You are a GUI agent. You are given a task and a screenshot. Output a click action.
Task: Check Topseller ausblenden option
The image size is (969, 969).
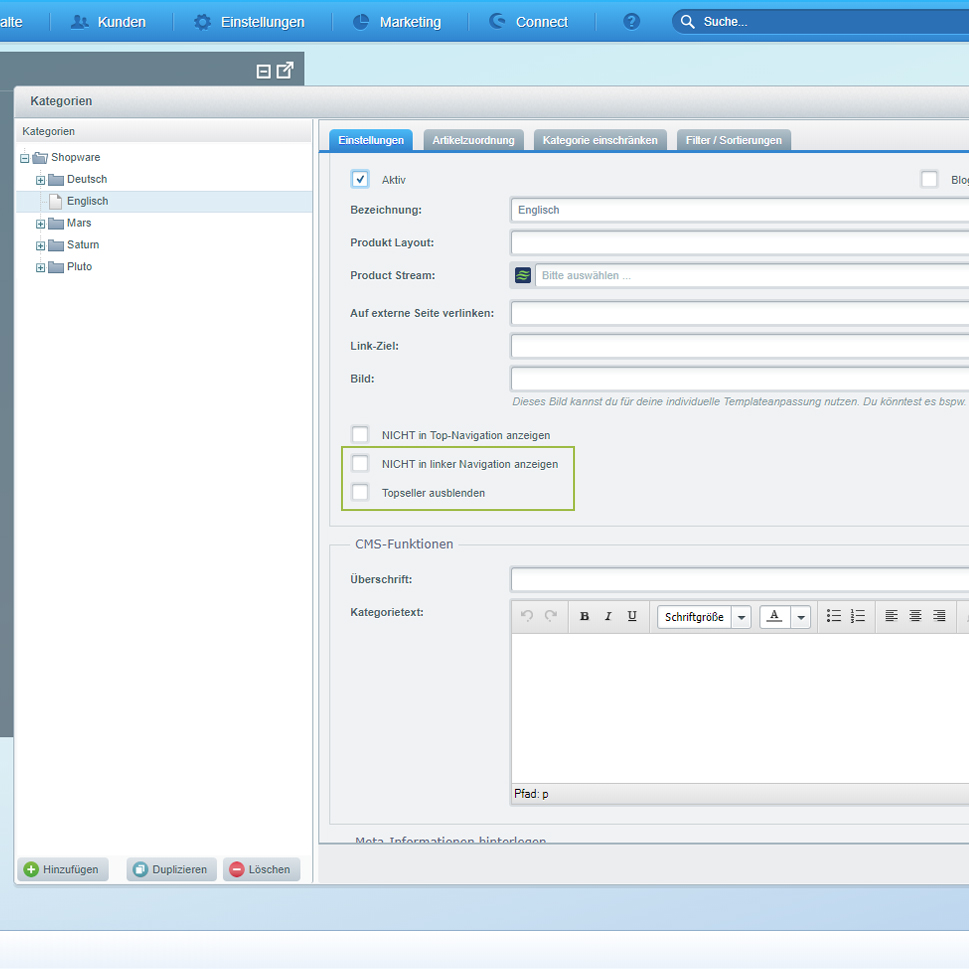click(360, 492)
